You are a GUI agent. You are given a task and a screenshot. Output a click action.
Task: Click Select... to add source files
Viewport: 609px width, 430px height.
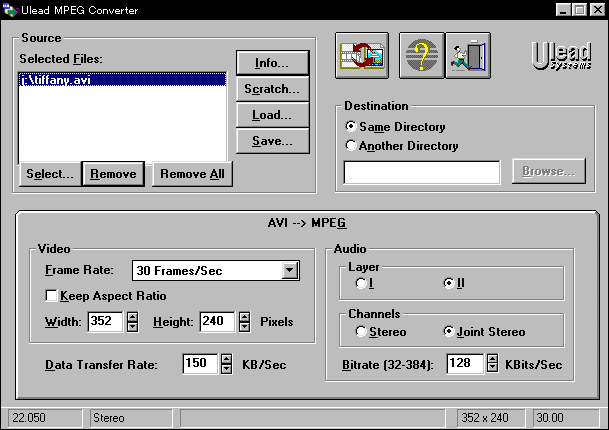tap(50, 174)
